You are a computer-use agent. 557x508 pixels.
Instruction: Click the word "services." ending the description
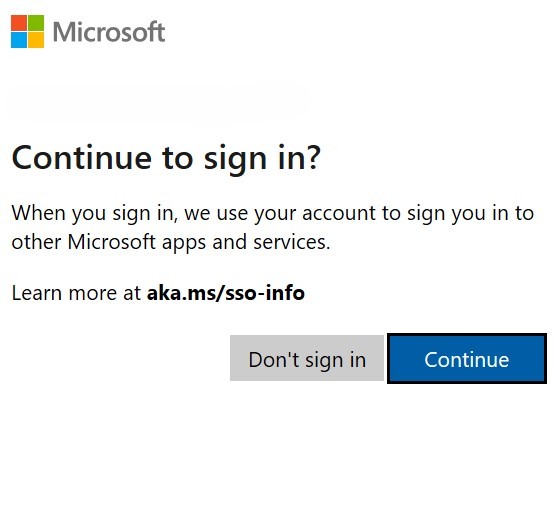coord(292,242)
